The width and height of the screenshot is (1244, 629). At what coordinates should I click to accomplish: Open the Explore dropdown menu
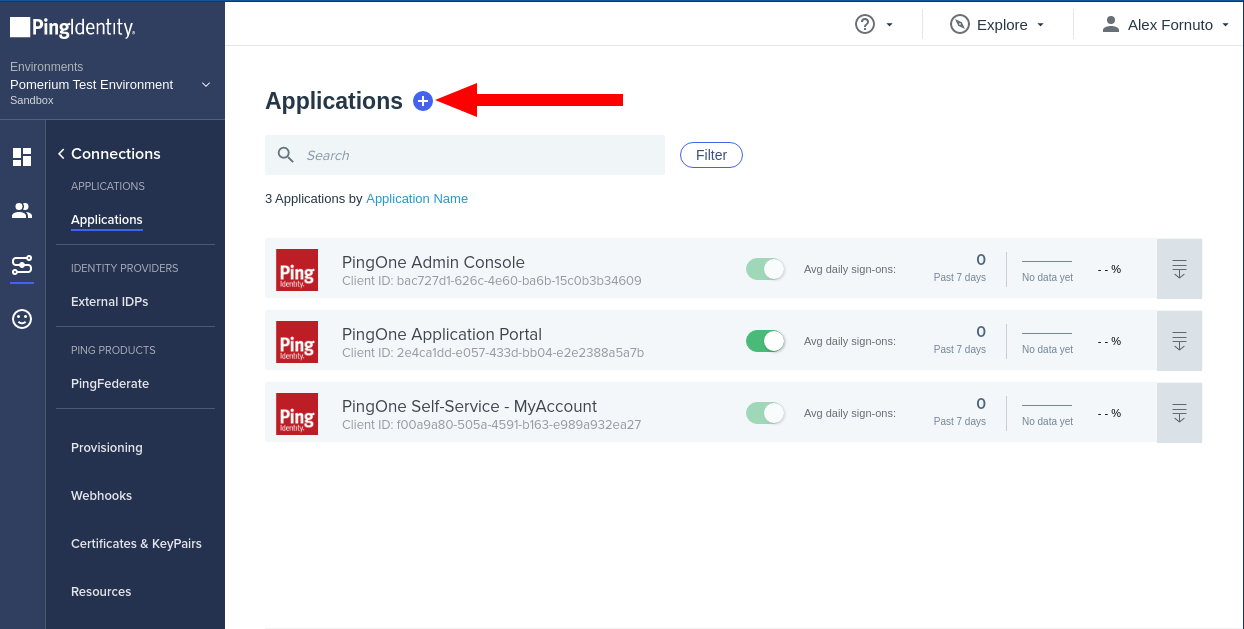pyautogui.click(x=1040, y=25)
